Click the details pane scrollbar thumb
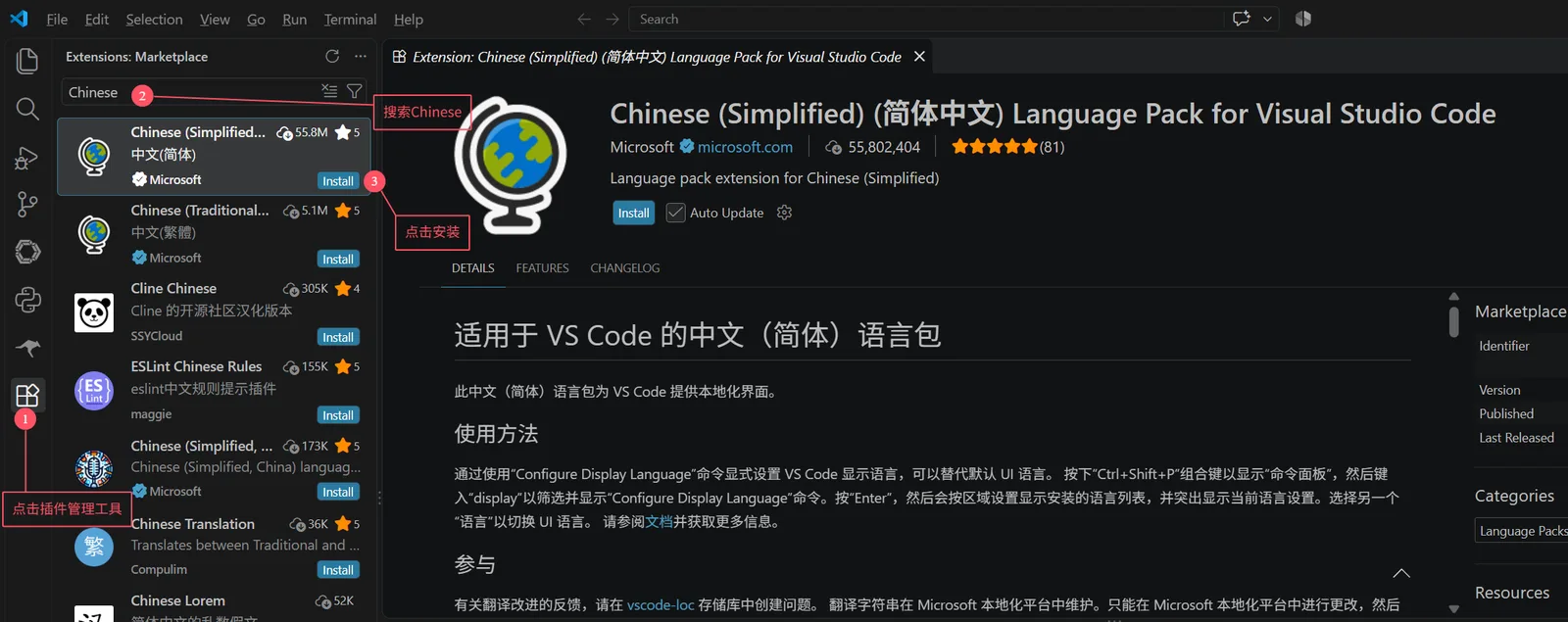This screenshot has width=1568, height=622. [x=1454, y=321]
